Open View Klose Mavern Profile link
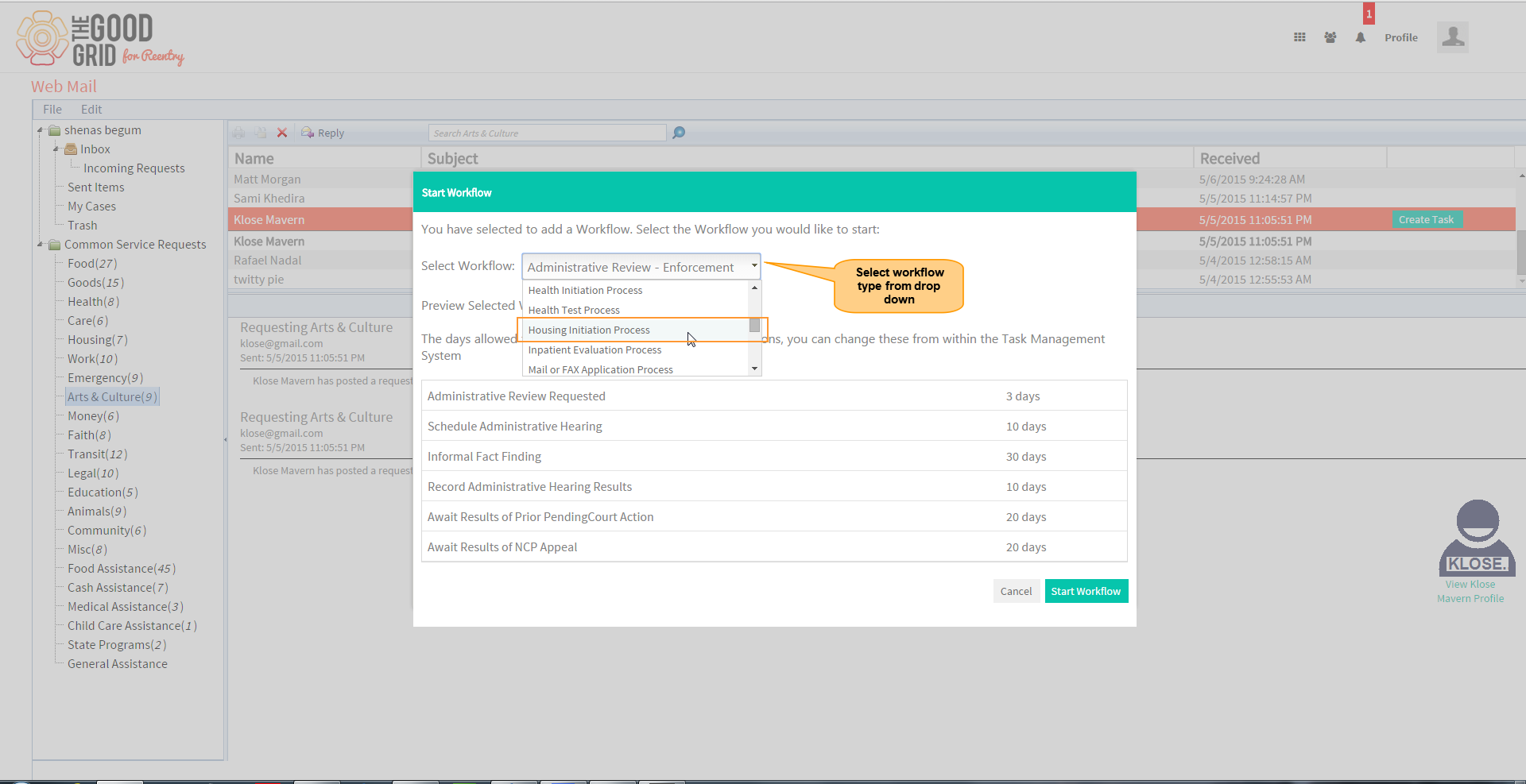1526x784 pixels. click(1470, 592)
